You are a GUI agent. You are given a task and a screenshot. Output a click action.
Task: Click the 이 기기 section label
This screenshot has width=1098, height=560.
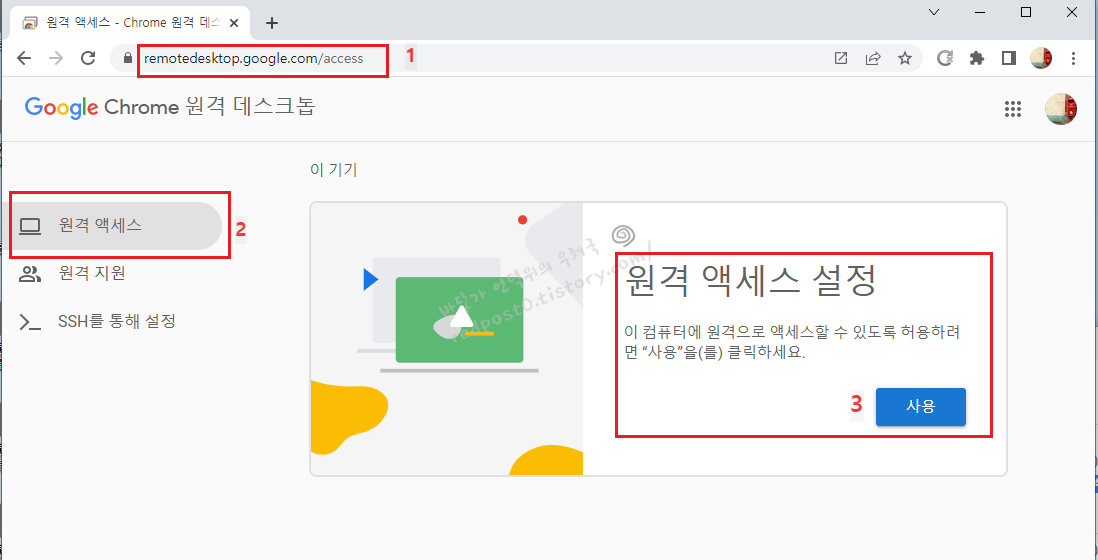click(x=333, y=170)
